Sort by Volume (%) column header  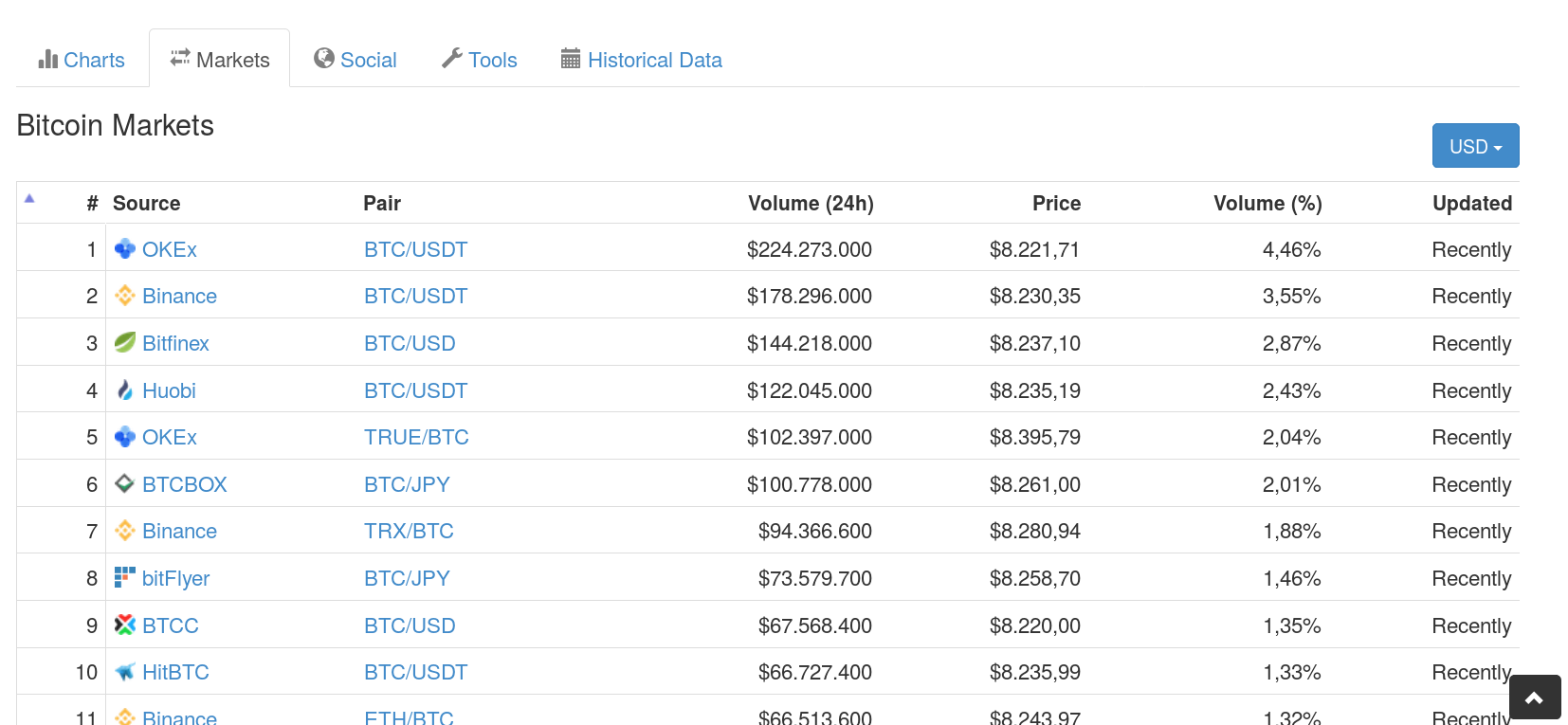[x=1267, y=203]
